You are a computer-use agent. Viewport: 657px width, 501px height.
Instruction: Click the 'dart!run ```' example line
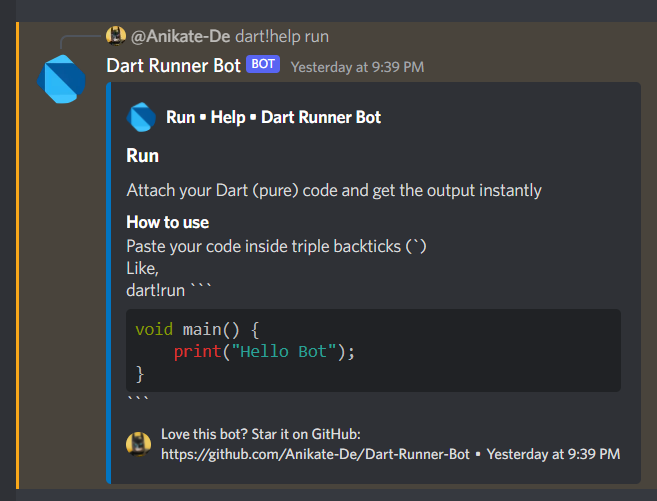(x=169, y=290)
